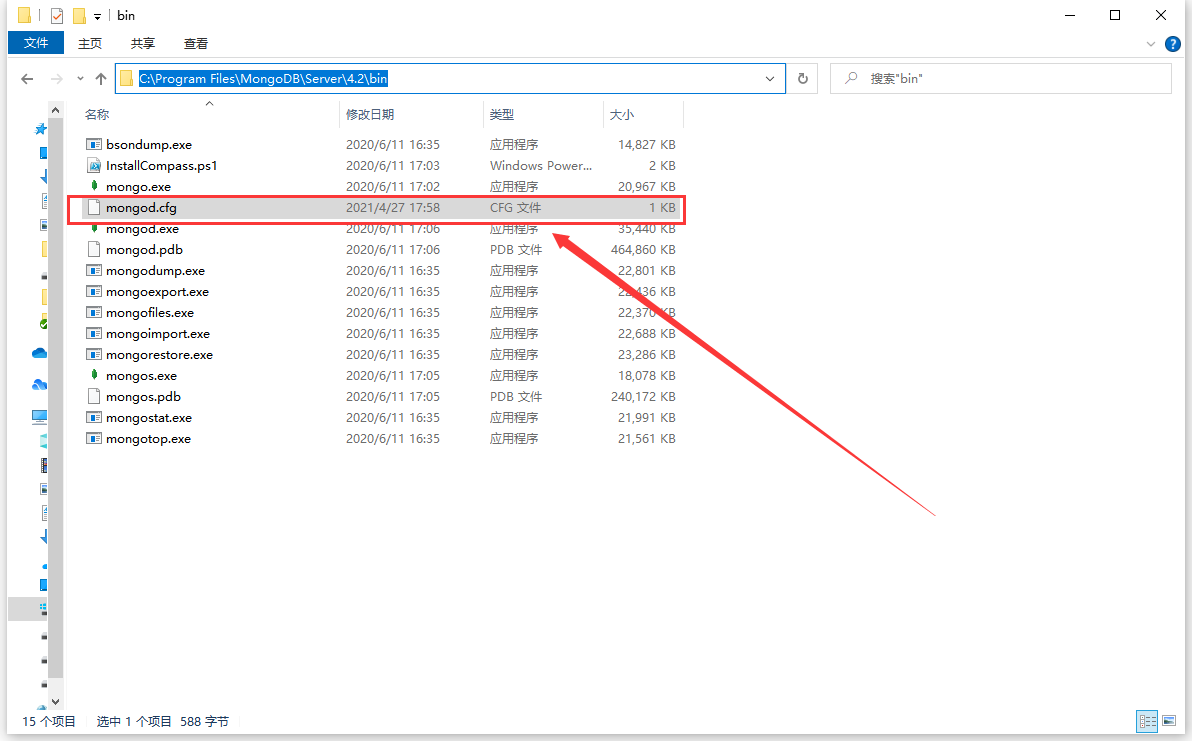Expand the ribbon with the chevron near help icon

point(1149,43)
